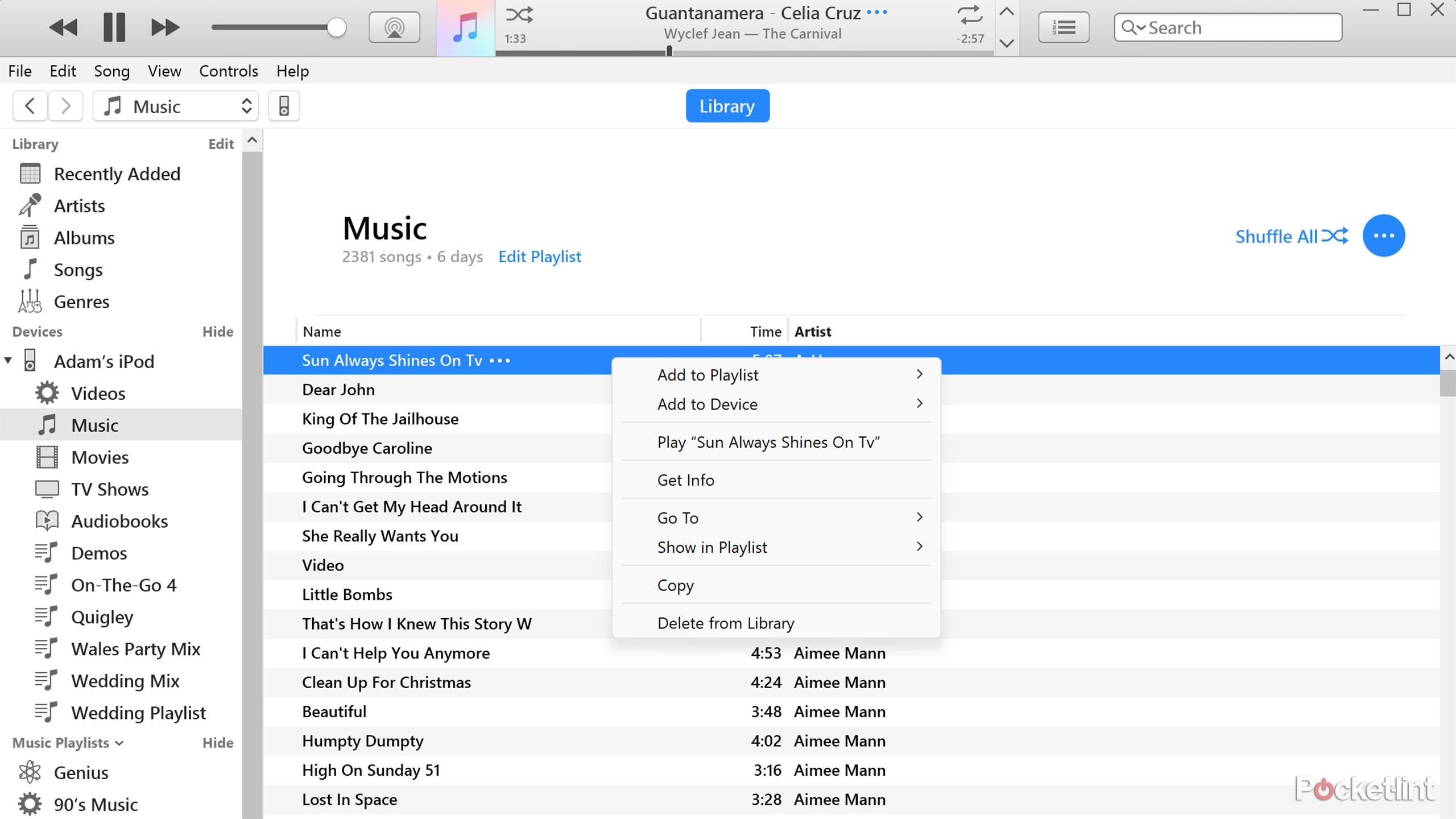The height and width of the screenshot is (819, 1456).
Task: Pause the currently playing song
Action: pyautogui.click(x=114, y=27)
